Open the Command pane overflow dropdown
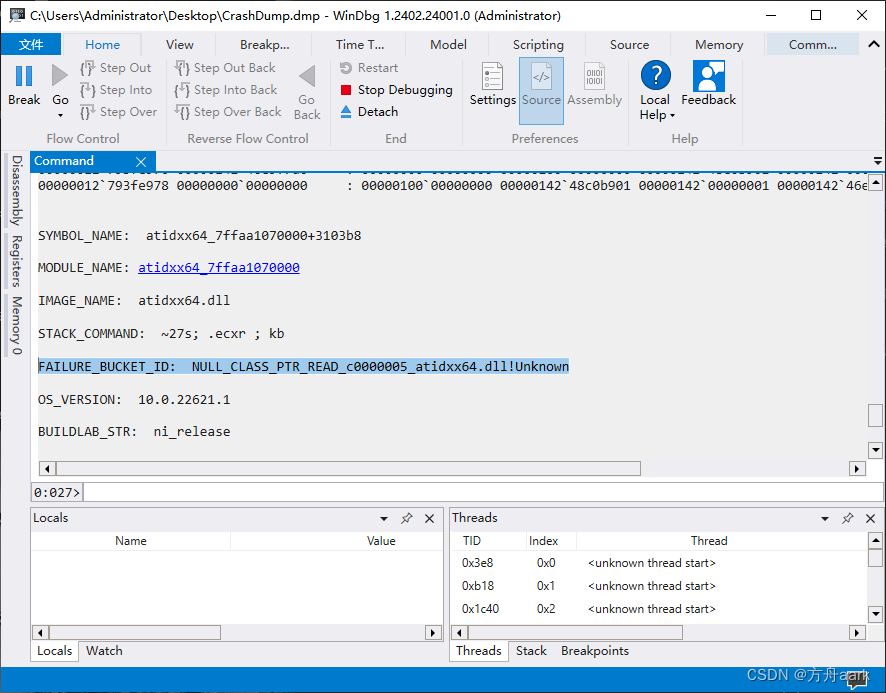The width and height of the screenshot is (886, 693). point(878,161)
